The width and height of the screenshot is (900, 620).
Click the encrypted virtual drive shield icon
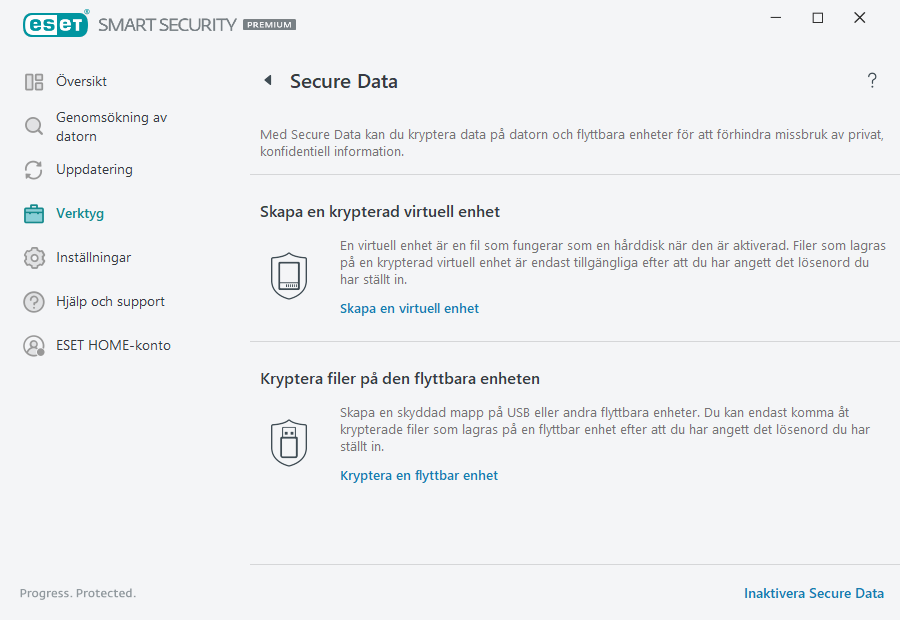[x=289, y=275]
